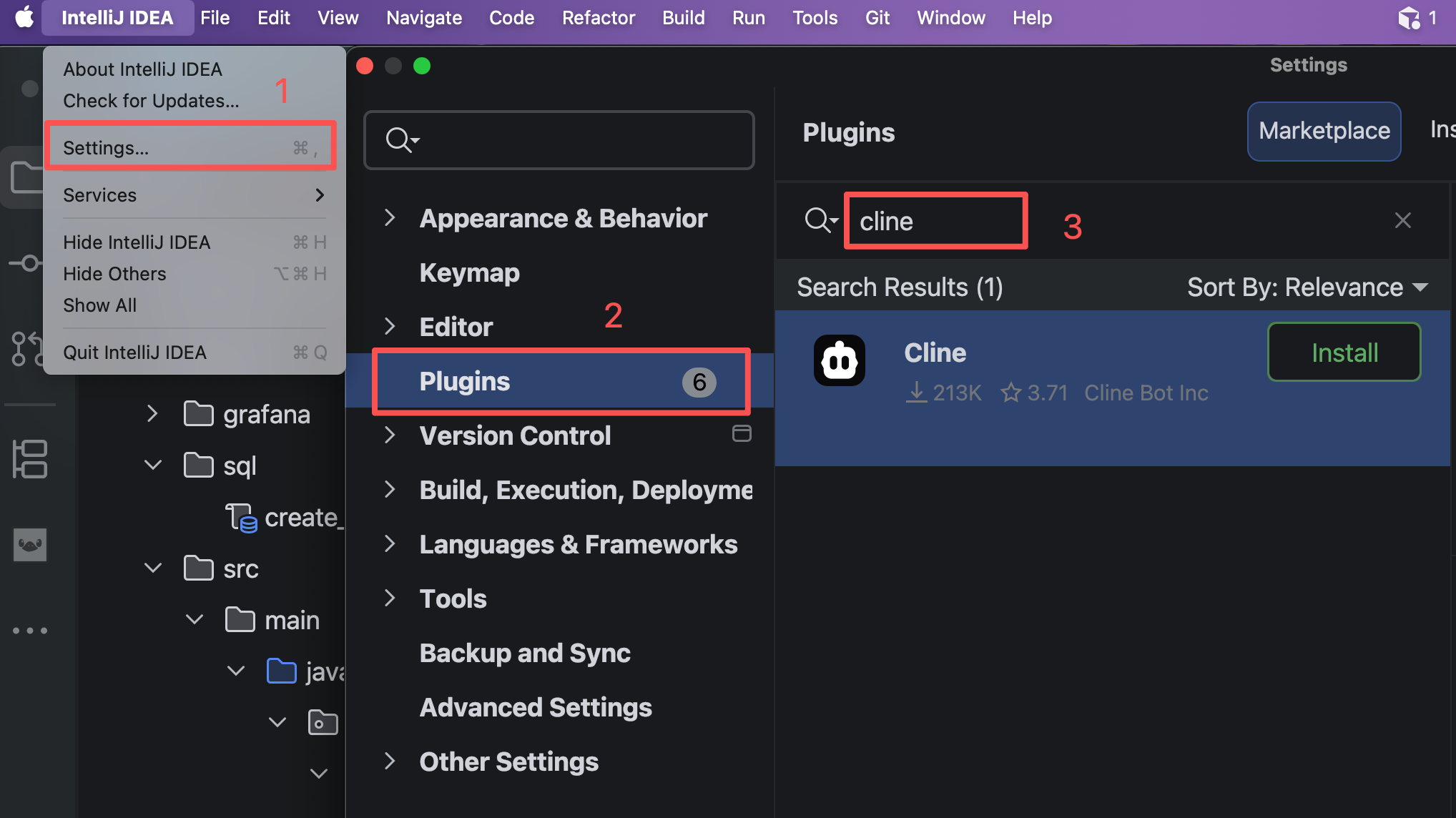
Task: Click the Apple menu logo
Action: pyautogui.click(x=24, y=17)
